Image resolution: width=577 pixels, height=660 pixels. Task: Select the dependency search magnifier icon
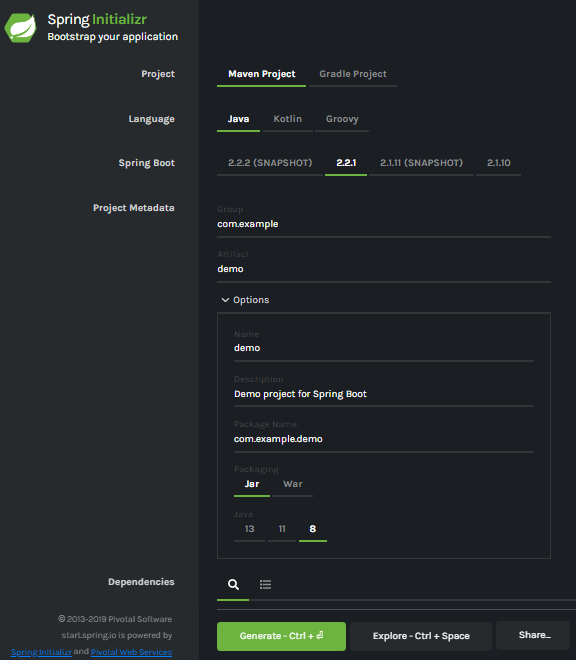pyautogui.click(x=233, y=584)
